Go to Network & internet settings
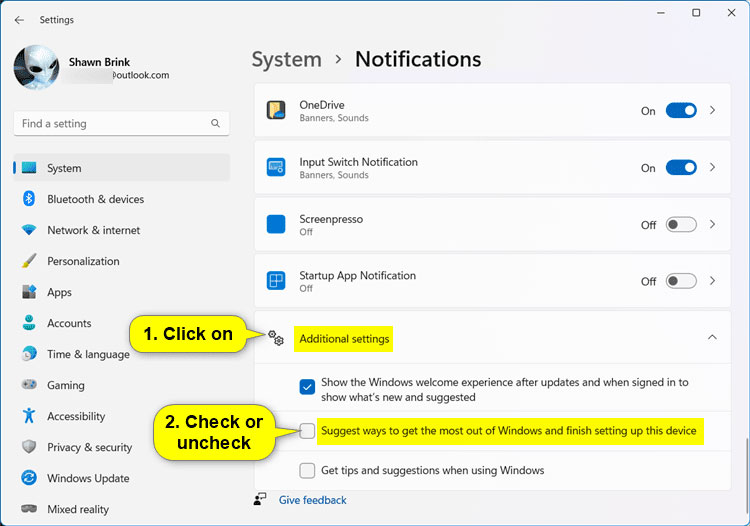Screen dimensions: 750x526 (121, 230)
